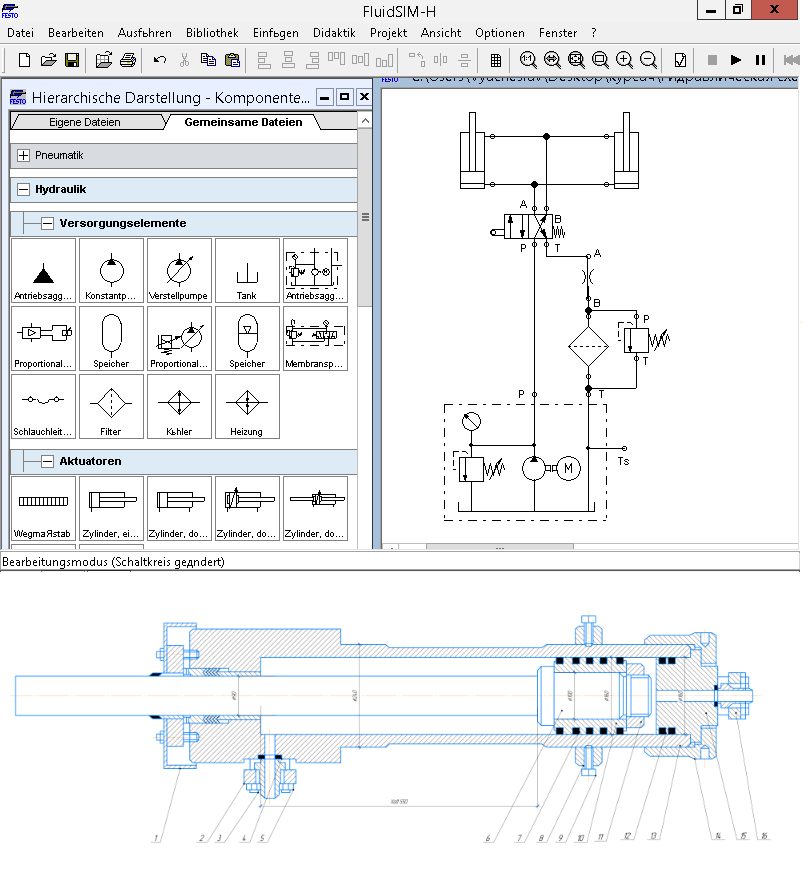804x880 pixels.
Task: Collapse the Aktuatoren group
Action: point(47,461)
